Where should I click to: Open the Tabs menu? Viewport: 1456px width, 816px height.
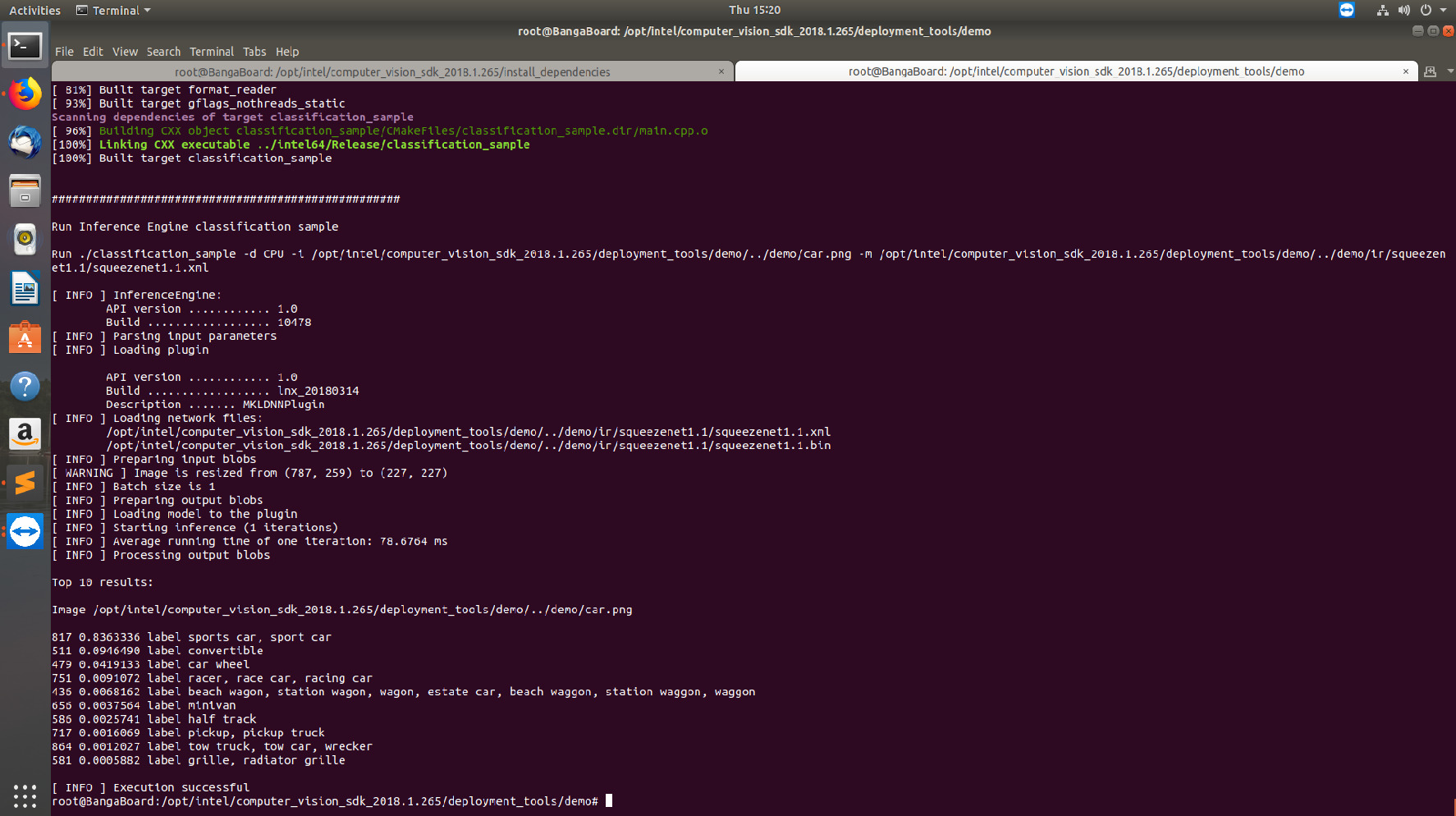coord(254,51)
